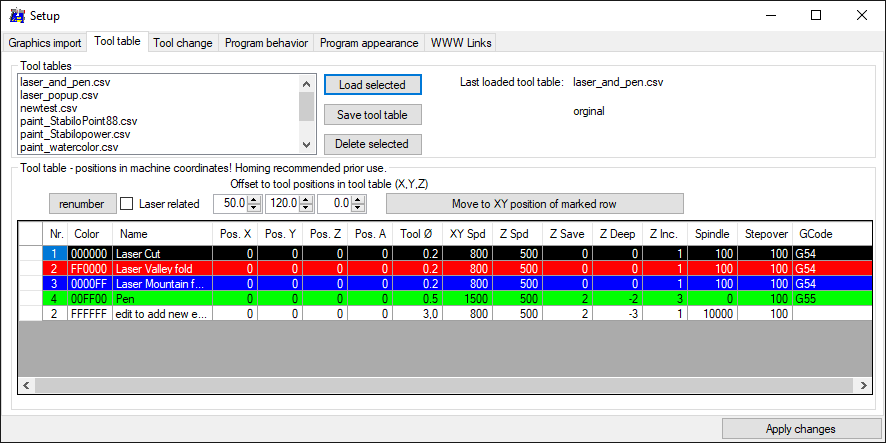Screen dimensions: 886x443
Task: Maximize the Setup window
Action: click(815, 16)
